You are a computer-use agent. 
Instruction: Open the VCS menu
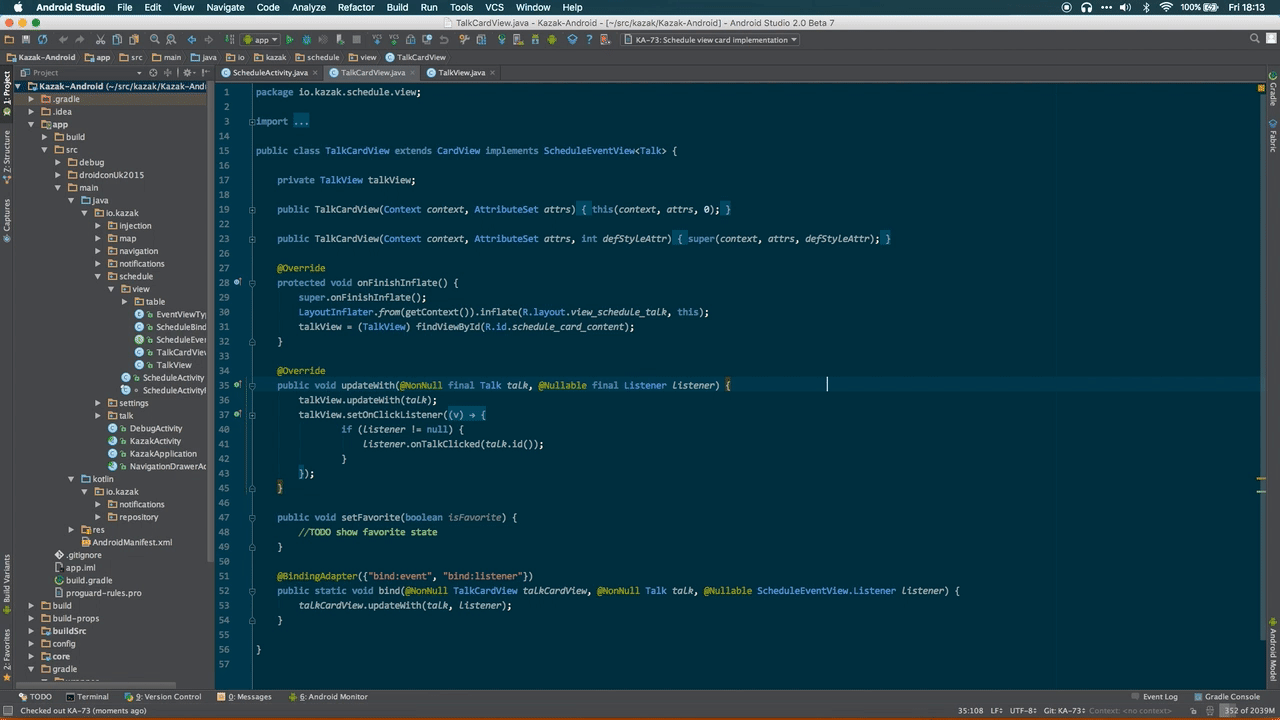coord(494,7)
